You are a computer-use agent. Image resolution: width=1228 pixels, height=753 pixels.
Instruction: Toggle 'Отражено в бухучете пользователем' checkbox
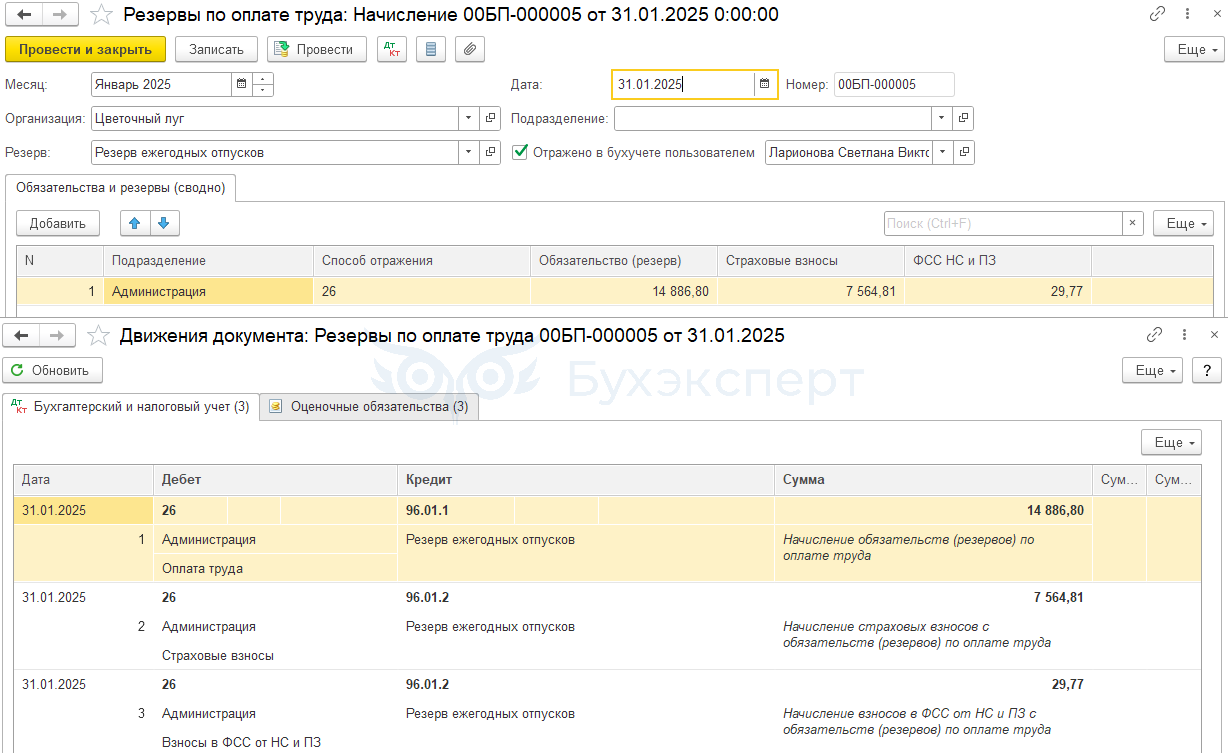point(520,153)
